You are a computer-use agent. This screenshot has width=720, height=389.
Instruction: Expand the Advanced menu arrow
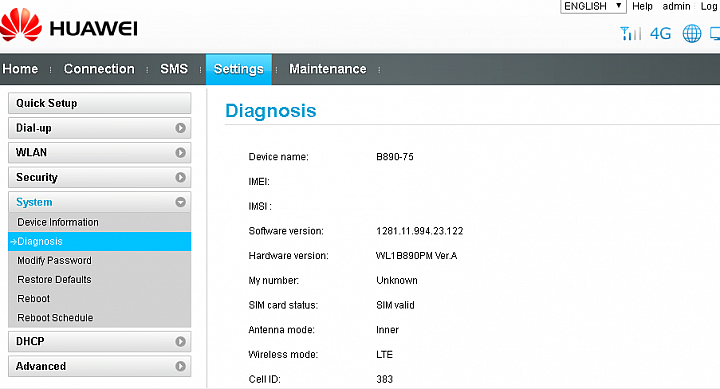pos(180,366)
